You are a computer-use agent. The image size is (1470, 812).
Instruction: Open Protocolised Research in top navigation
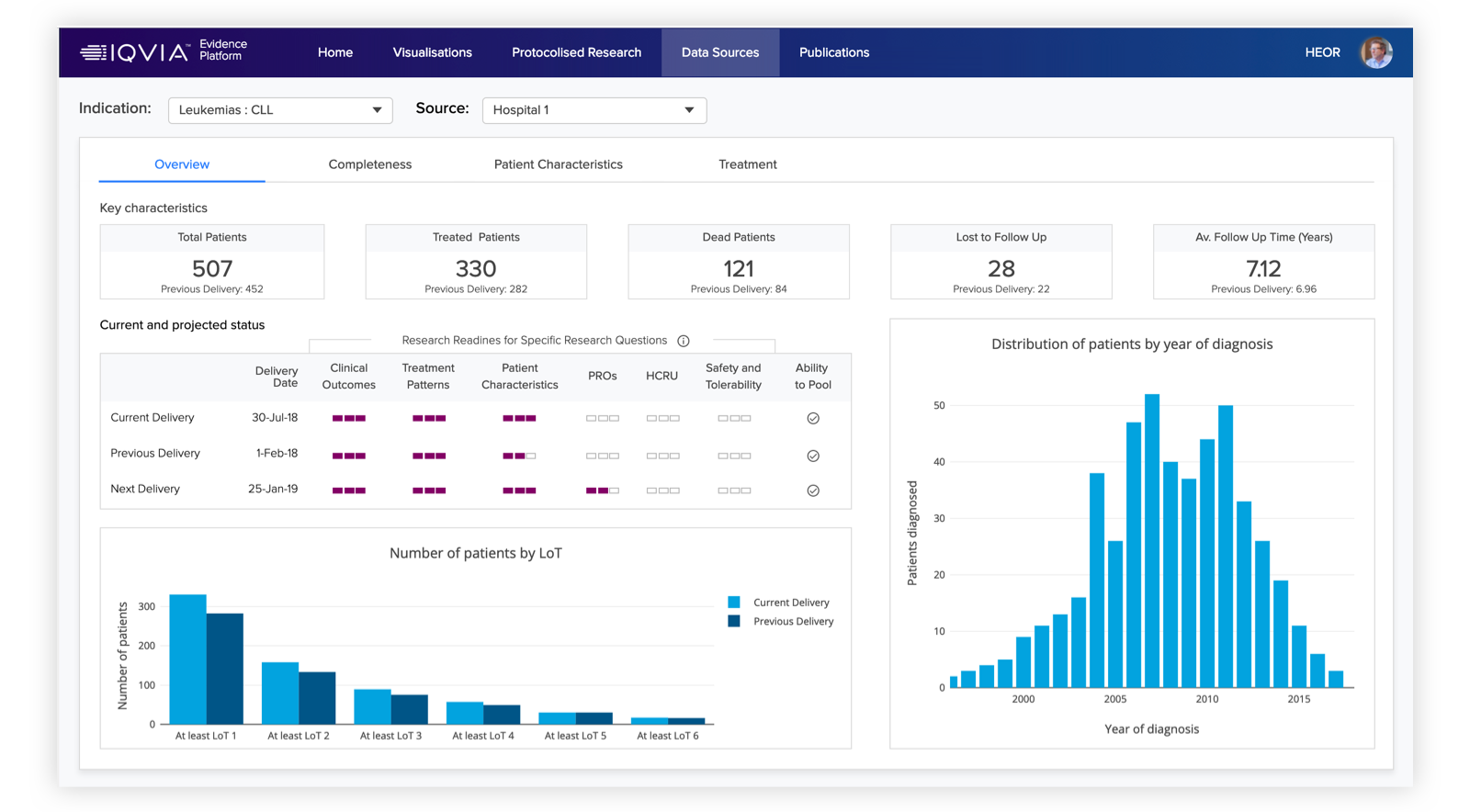click(576, 52)
